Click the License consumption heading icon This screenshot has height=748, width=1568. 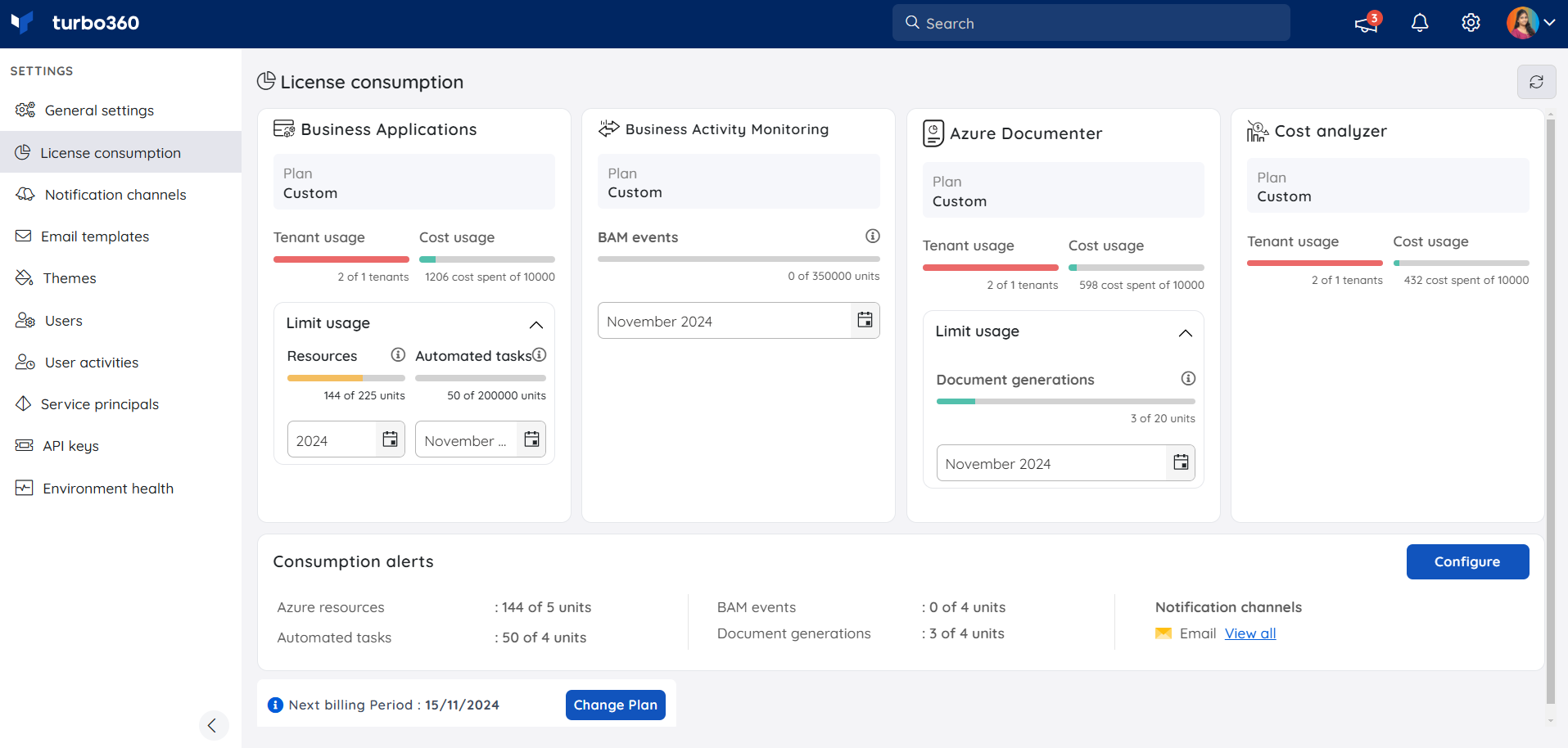pyautogui.click(x=266, y=80)
